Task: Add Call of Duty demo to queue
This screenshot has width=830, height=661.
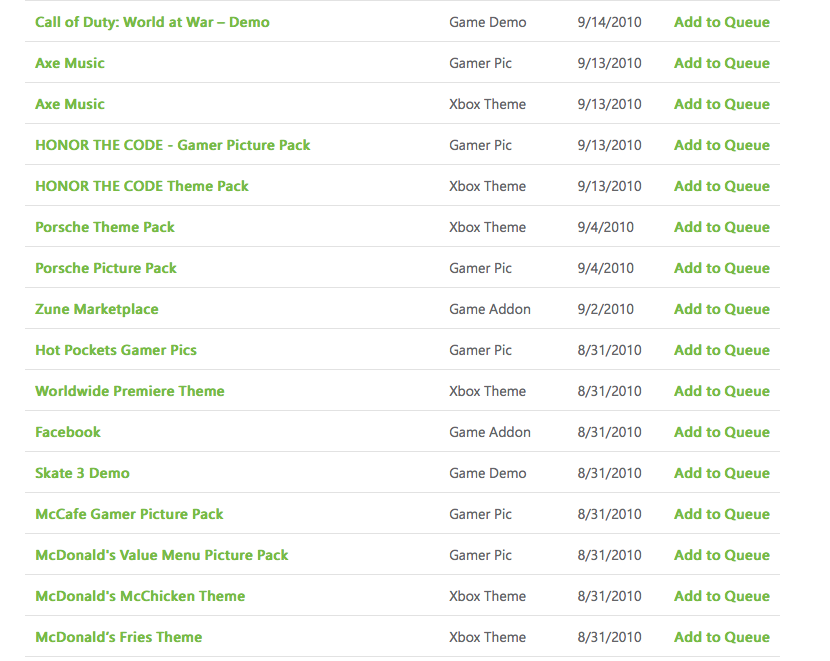Action: point(721,22)
